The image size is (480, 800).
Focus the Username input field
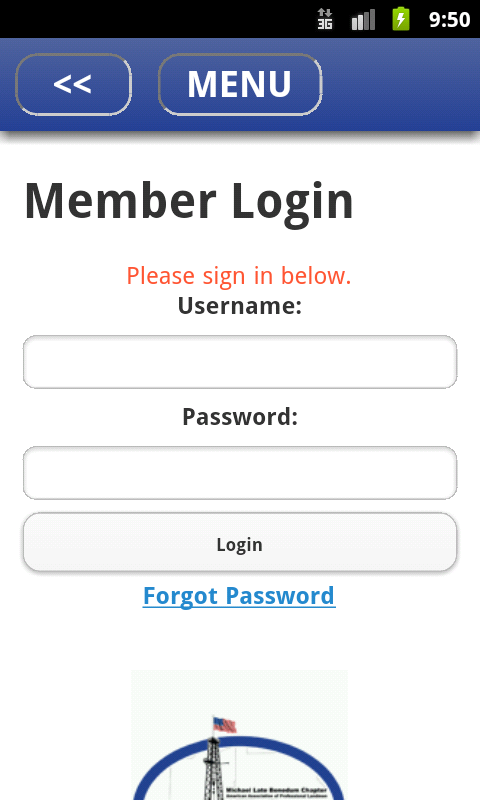(240, 362)
